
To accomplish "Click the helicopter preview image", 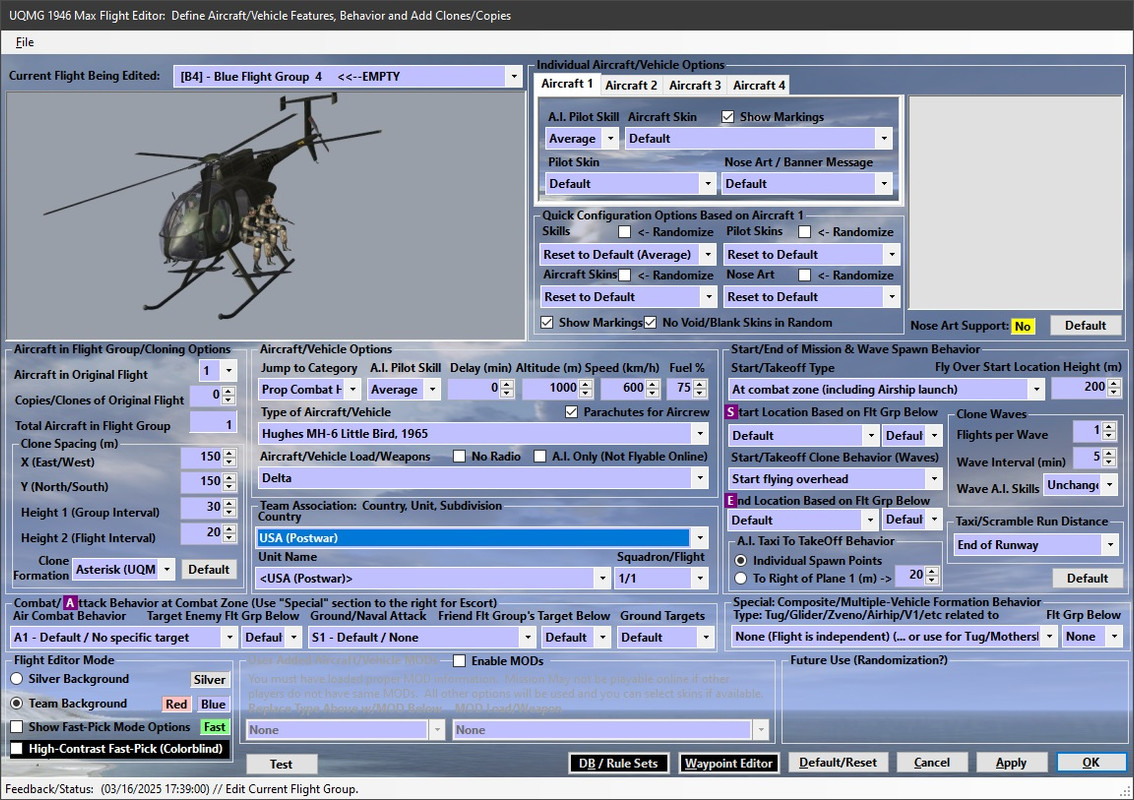I will (x=265, y=216).
